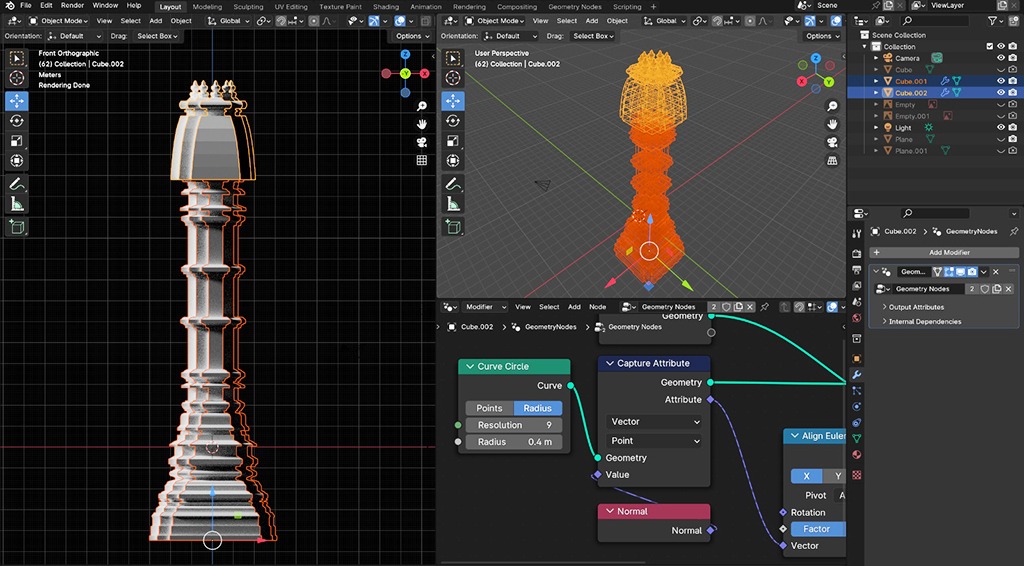
Task: Open the Render menu
Action: pos(72,5)
